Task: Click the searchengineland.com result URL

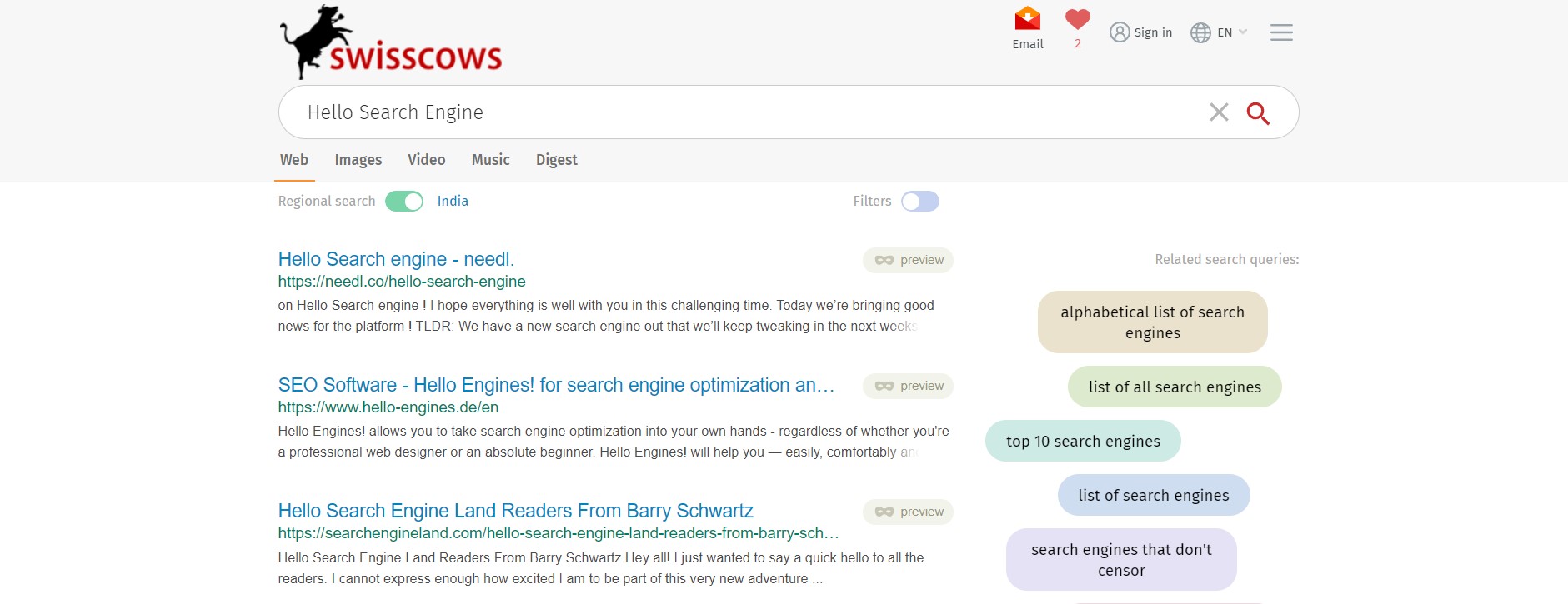Action: (559, 533)
